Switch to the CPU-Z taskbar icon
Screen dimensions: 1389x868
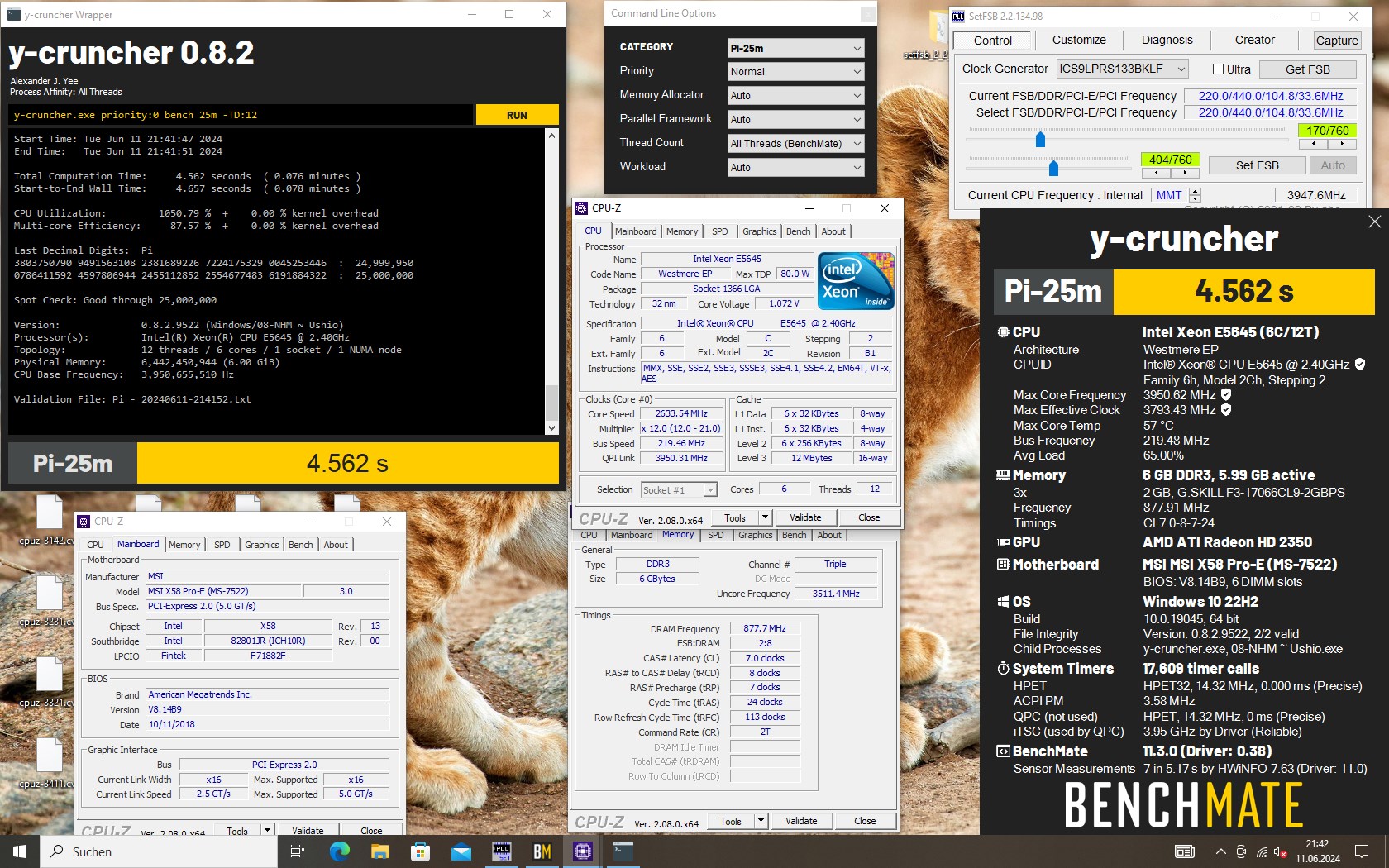click(582, 851)
